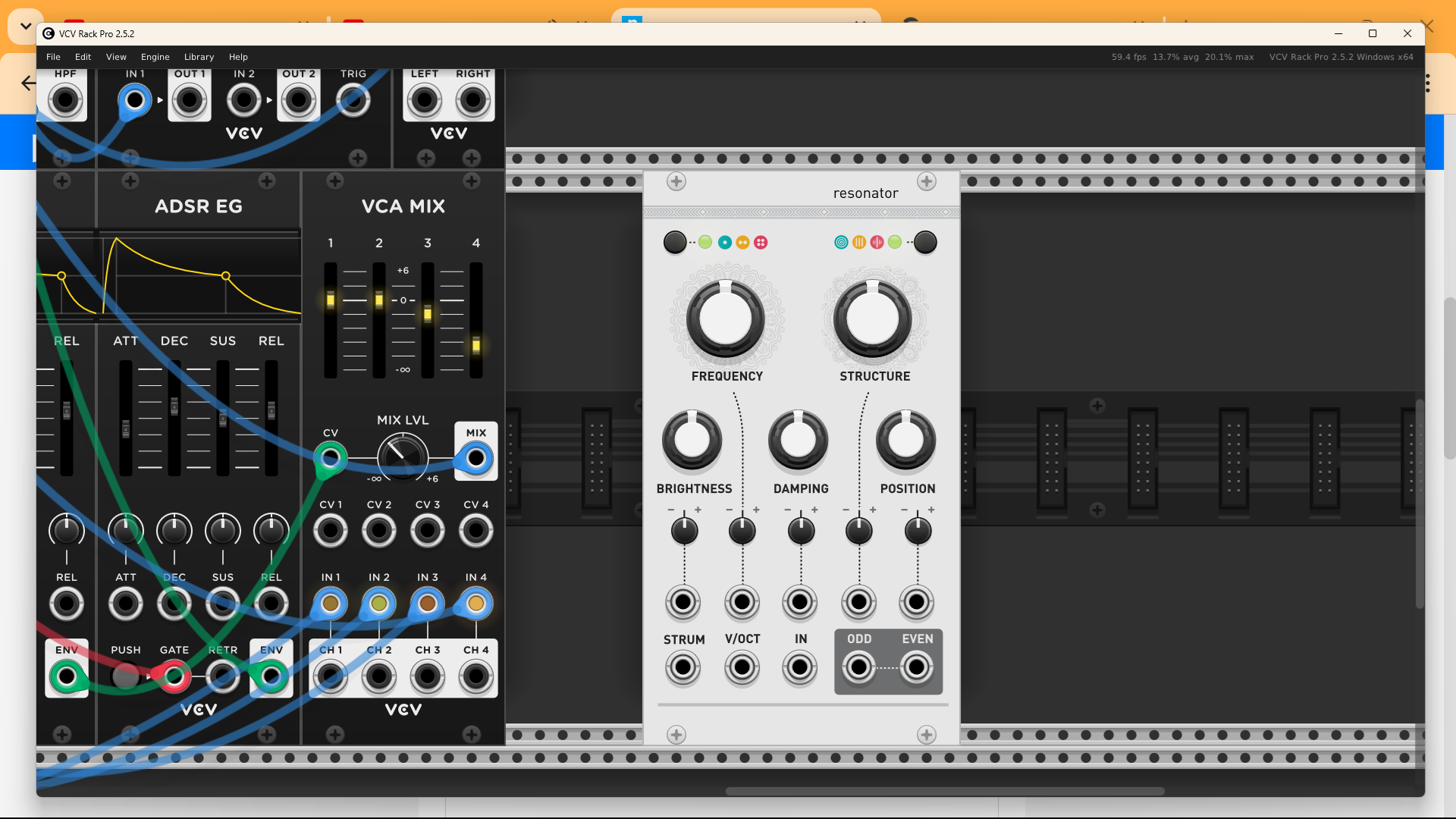Click the ADSR RETR input jack
This screenshot has height=819, width=1456.
tap(223, 676)
